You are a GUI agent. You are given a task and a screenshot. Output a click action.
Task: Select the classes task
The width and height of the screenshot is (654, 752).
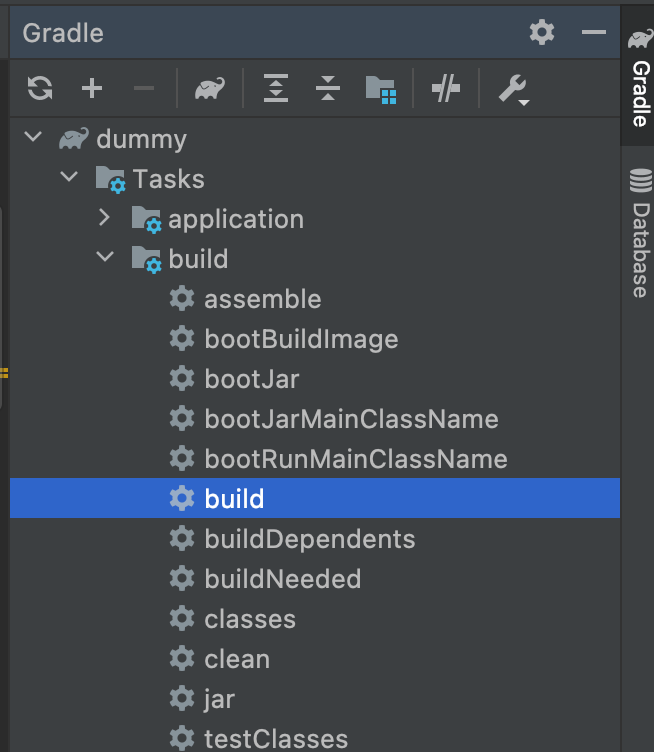pyautogui.click(x=315, y=619)
